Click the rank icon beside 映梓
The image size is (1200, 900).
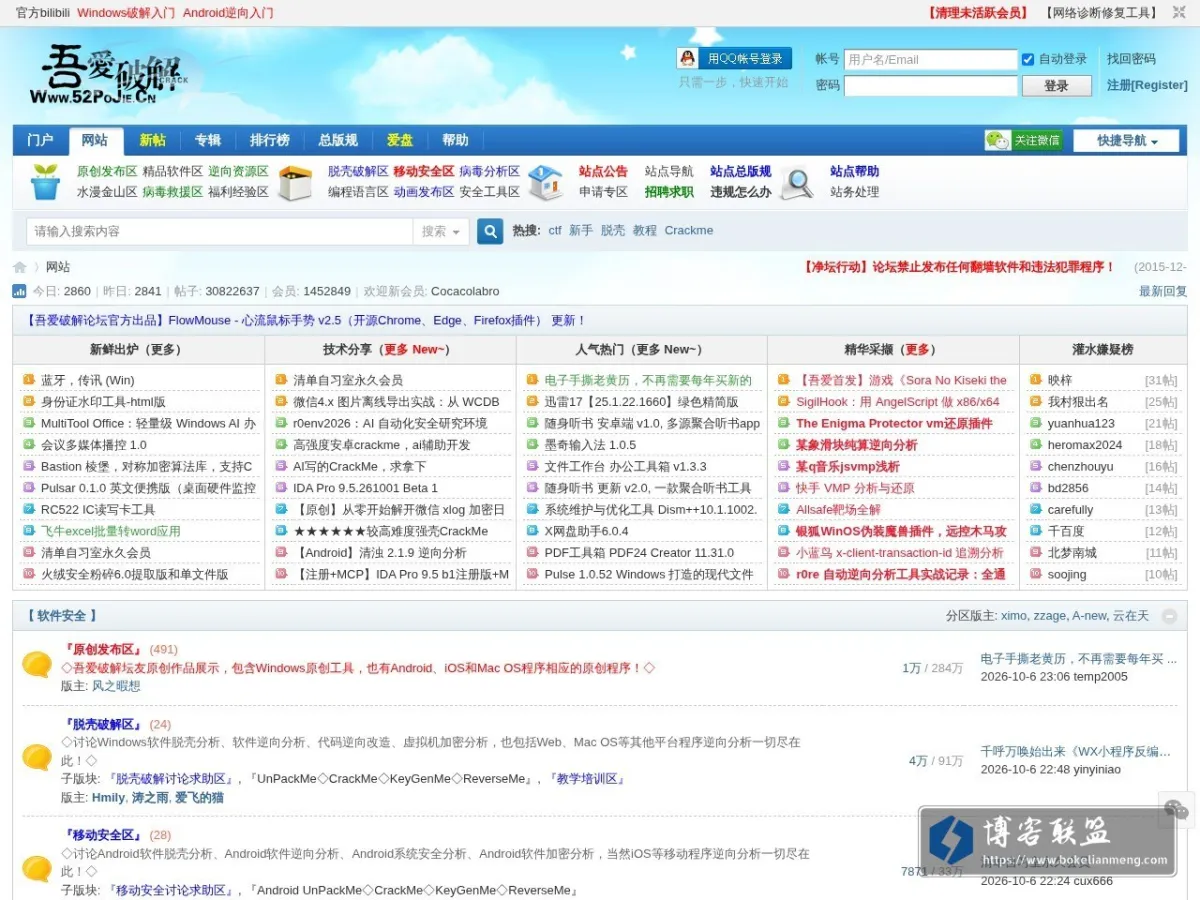(1034, 380)
